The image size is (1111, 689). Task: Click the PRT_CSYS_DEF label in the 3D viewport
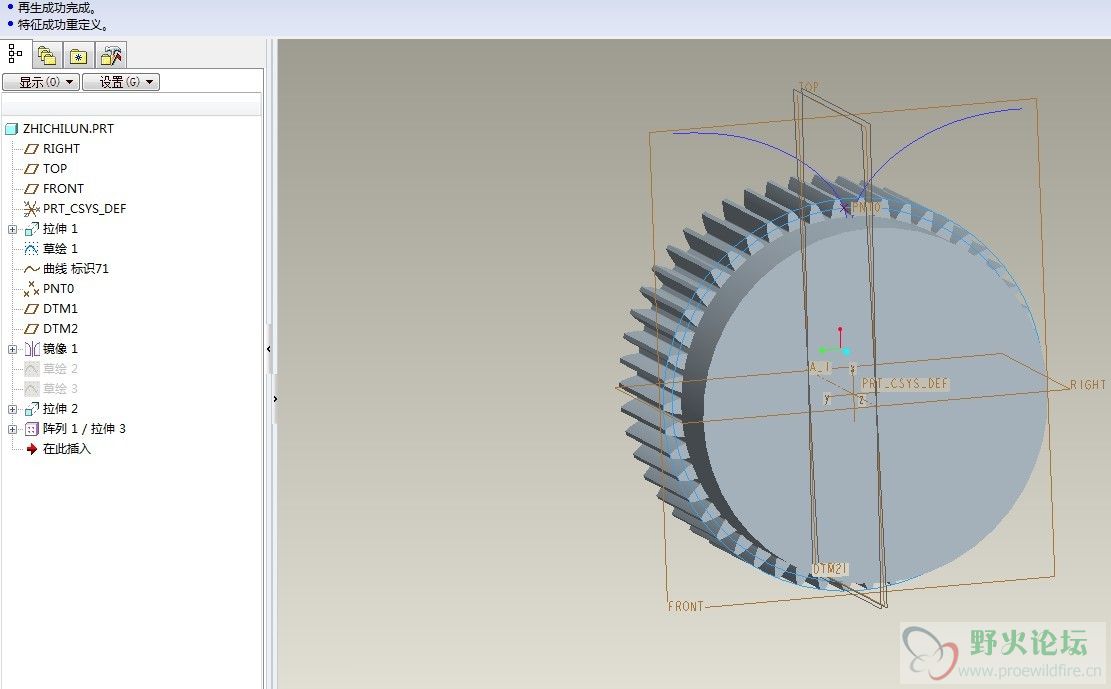pyautogui.click(x=905, y=383)
